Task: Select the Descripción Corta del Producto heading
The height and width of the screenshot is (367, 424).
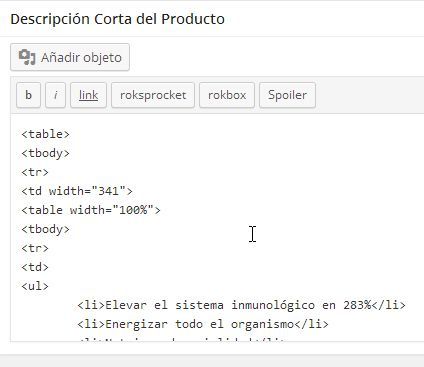Action: (x=117, y=19)
